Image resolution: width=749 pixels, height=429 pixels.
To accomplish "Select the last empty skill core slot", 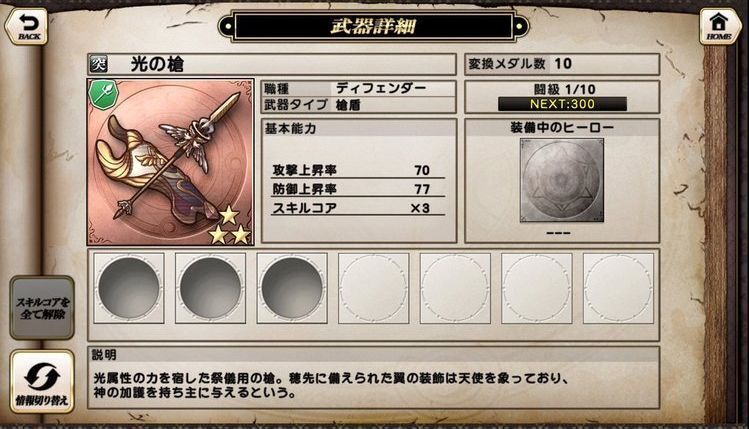I will click(x=618, y=288).
